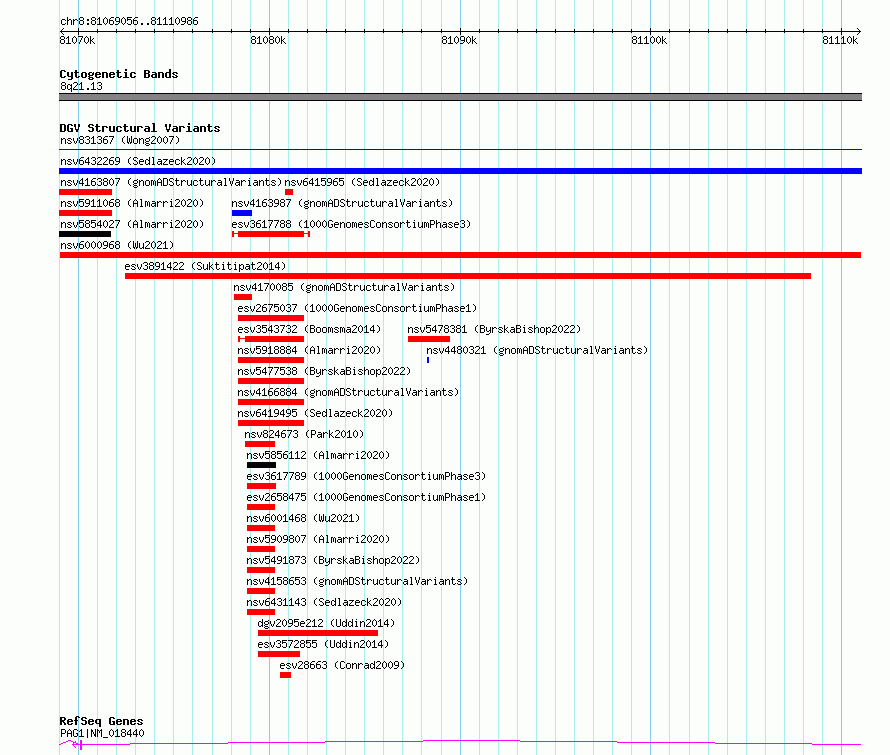This screenshot has height=755, width=890.
Task: Click the RefSeq Genes track title
Action: 101,722
